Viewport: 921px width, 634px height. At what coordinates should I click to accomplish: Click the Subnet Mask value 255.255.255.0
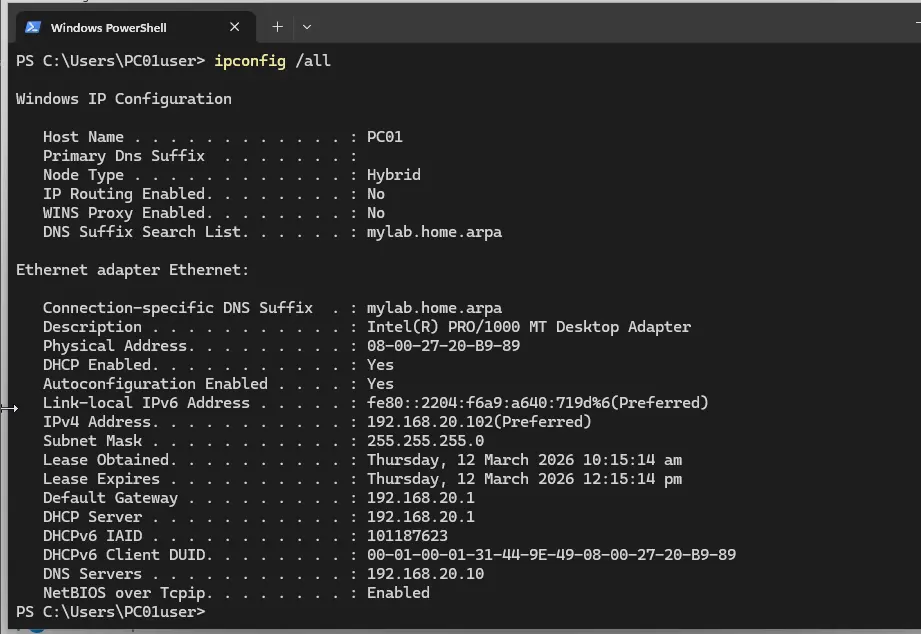coord(425,441)
